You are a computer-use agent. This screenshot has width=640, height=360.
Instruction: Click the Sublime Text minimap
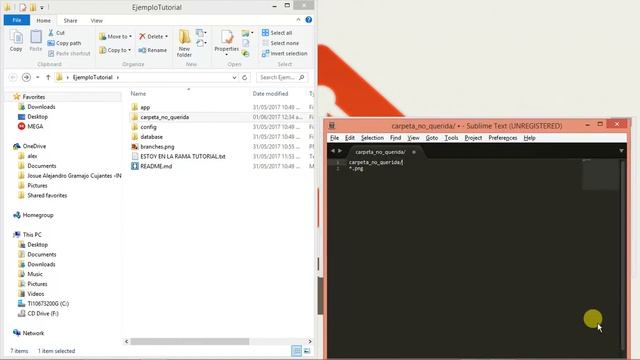coord(600,174)
